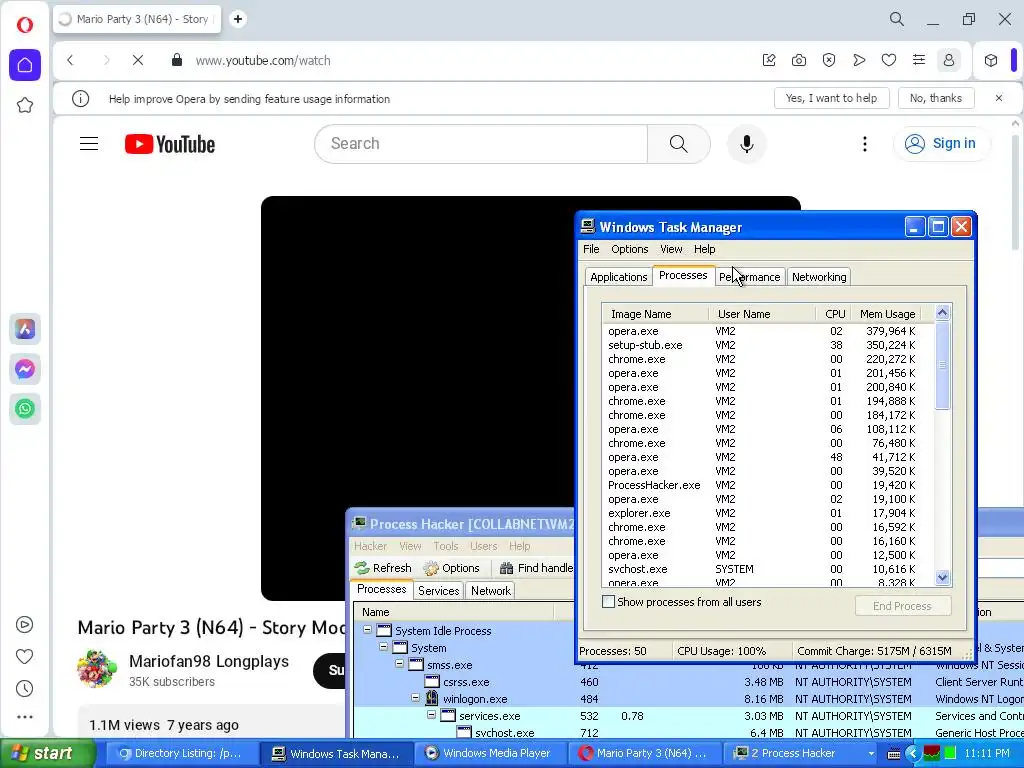1024x768 pixels.
Task: Click the Opera logo menu icon
Action: (25, 25)
